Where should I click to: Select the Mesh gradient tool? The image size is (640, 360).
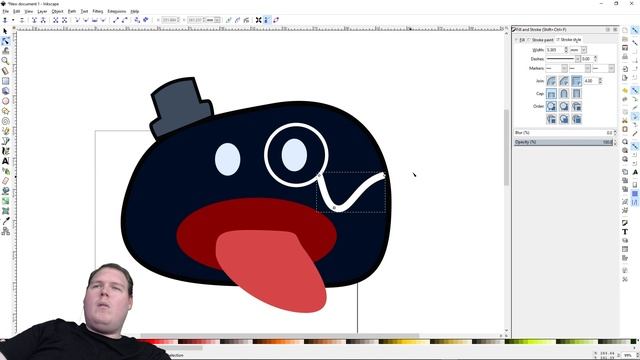5,211
